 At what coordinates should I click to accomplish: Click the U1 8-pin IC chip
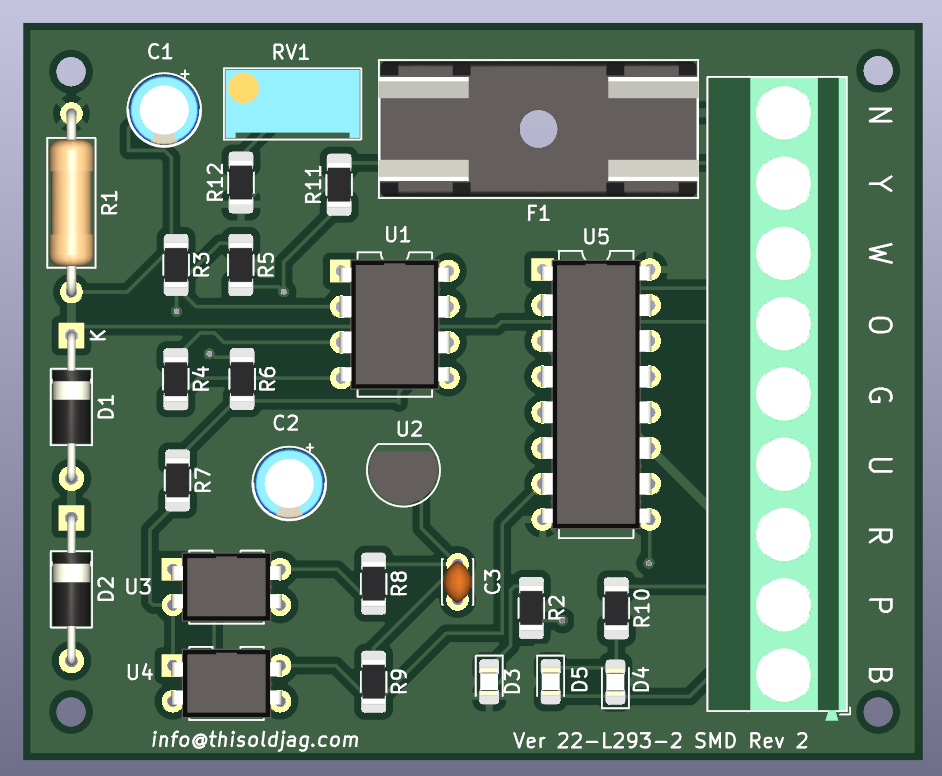click(395, 324)
